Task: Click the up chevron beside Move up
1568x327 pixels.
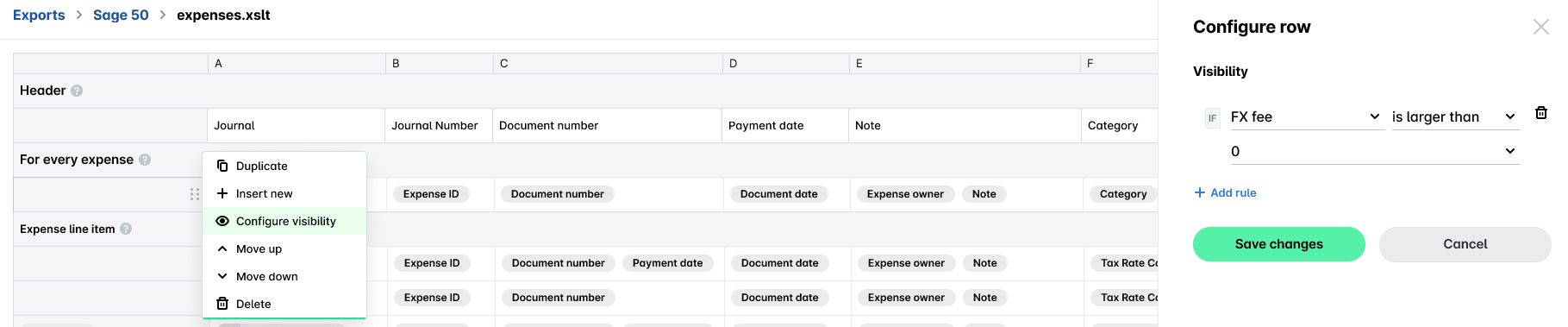Action: click(222, 248)
